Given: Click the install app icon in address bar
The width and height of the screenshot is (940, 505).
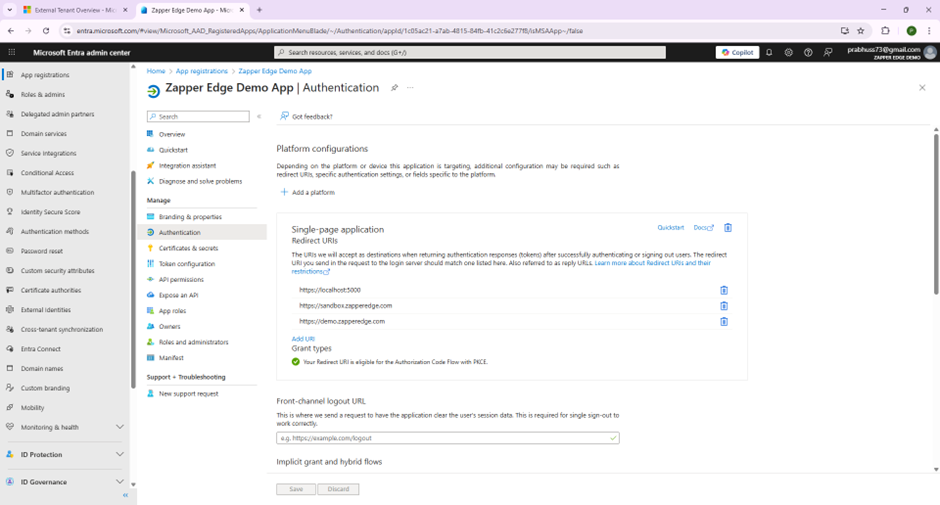Looking at the screenshot, I should point(845,31).
